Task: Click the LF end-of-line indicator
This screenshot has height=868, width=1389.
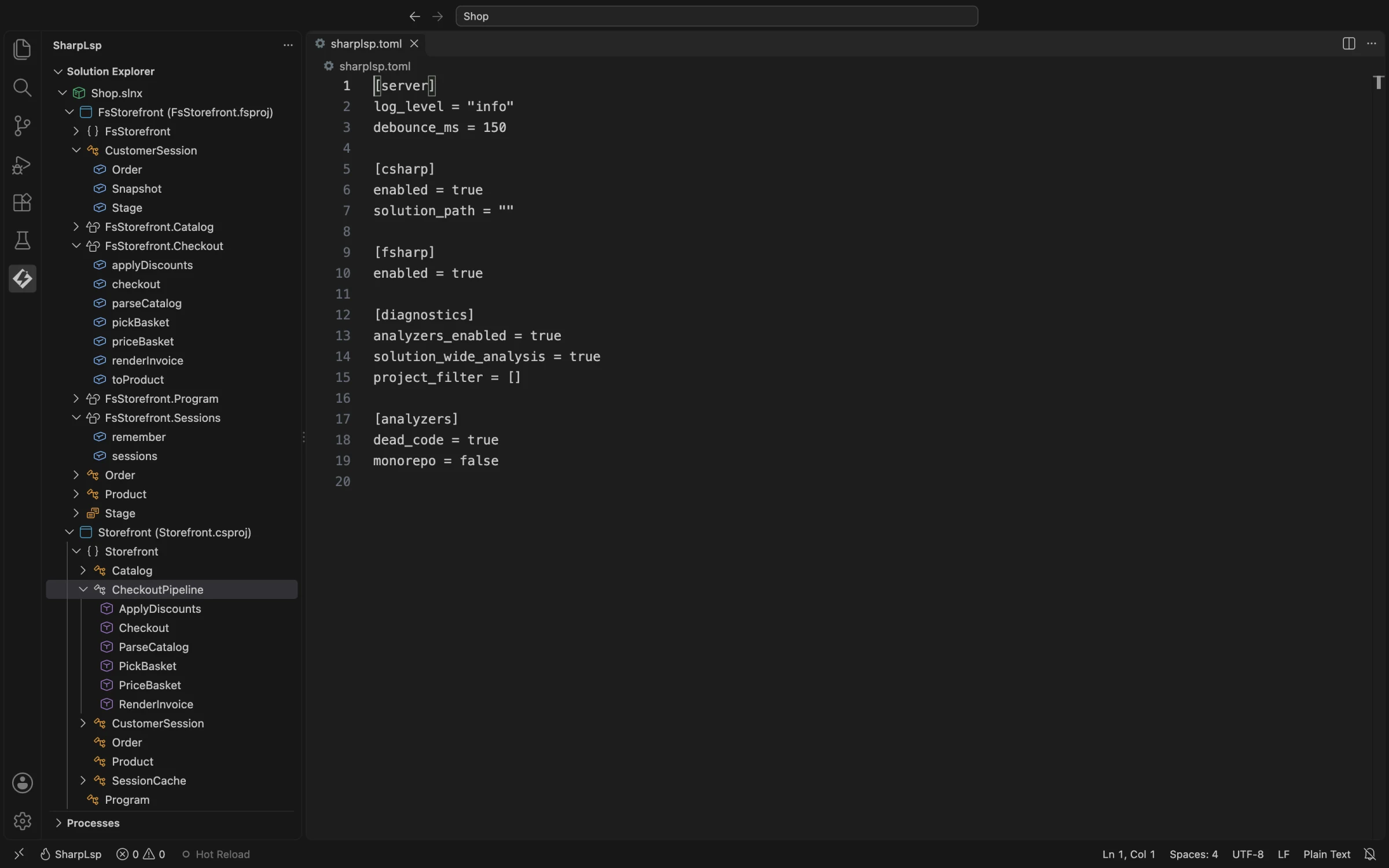Action: (x=1283, y=854)
